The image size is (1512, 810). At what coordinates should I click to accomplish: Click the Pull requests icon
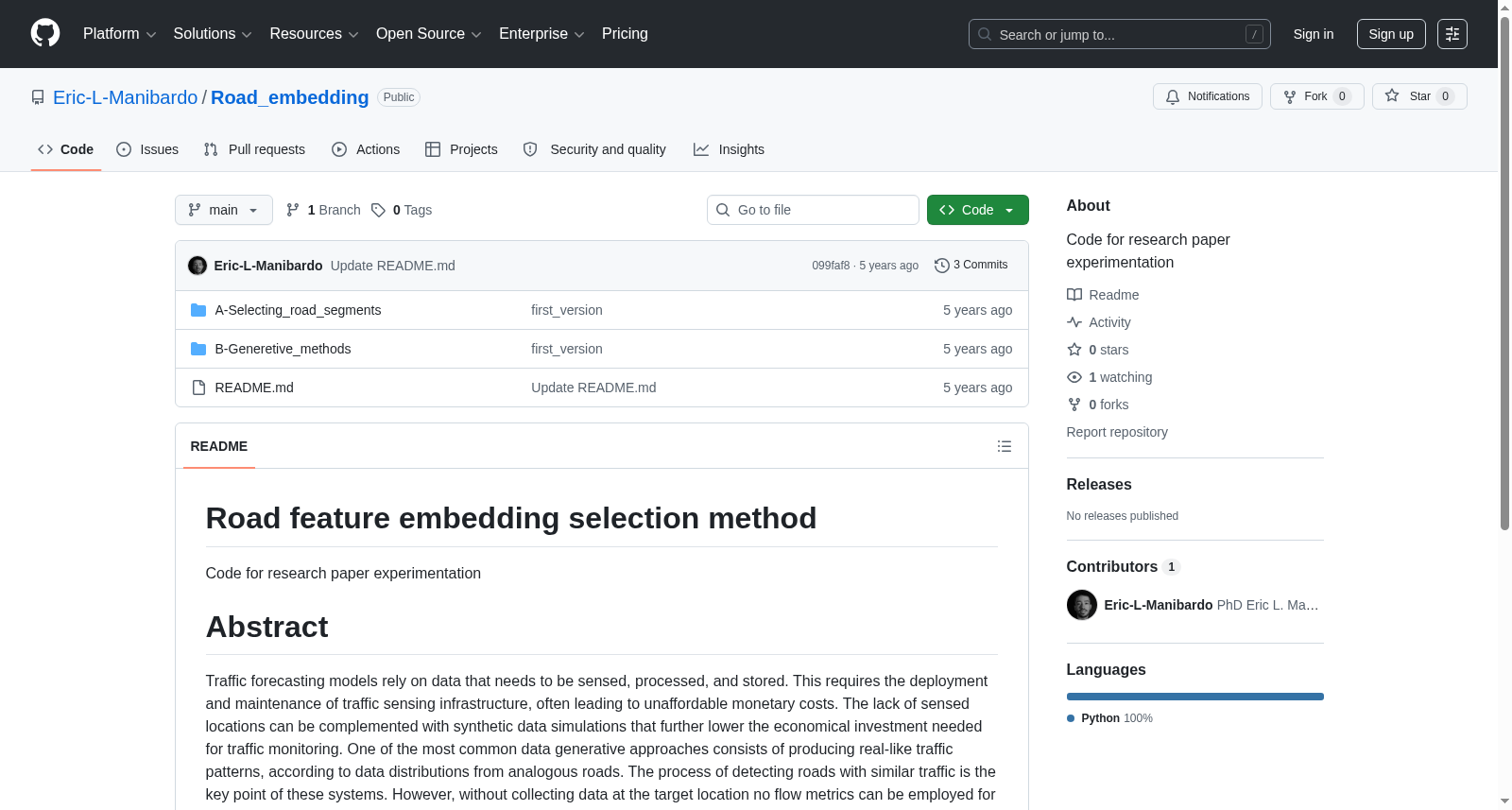tap(211, 149)
